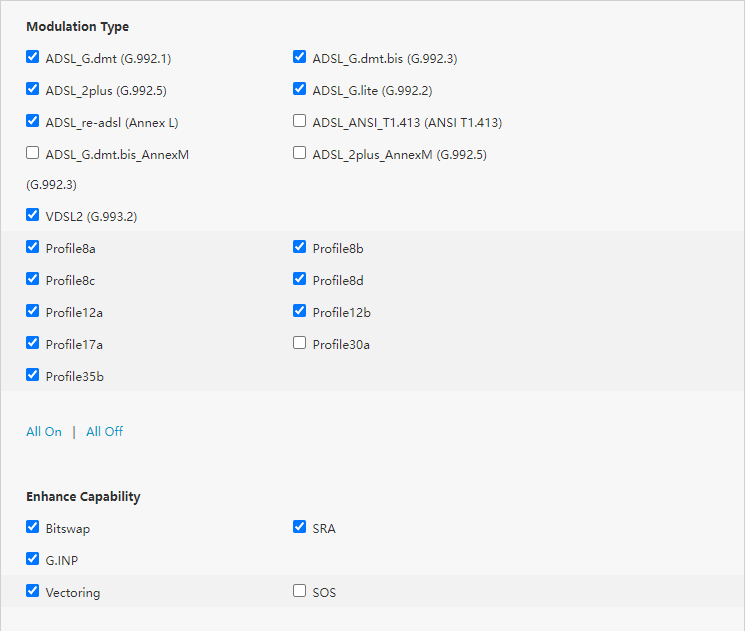Enable ADSL_ANSI_T1.413 modulation checkbox
750x631 pixels.
299,121
